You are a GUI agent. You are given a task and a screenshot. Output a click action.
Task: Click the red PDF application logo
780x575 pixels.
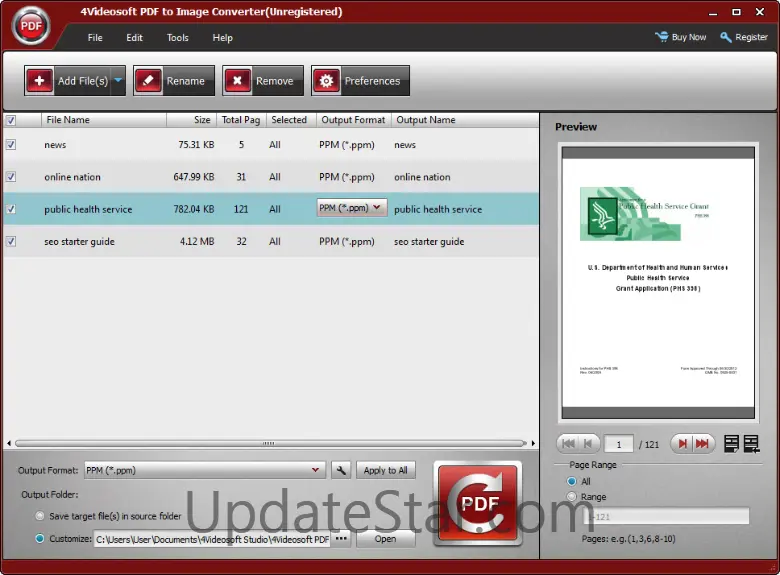click(31, 26)
